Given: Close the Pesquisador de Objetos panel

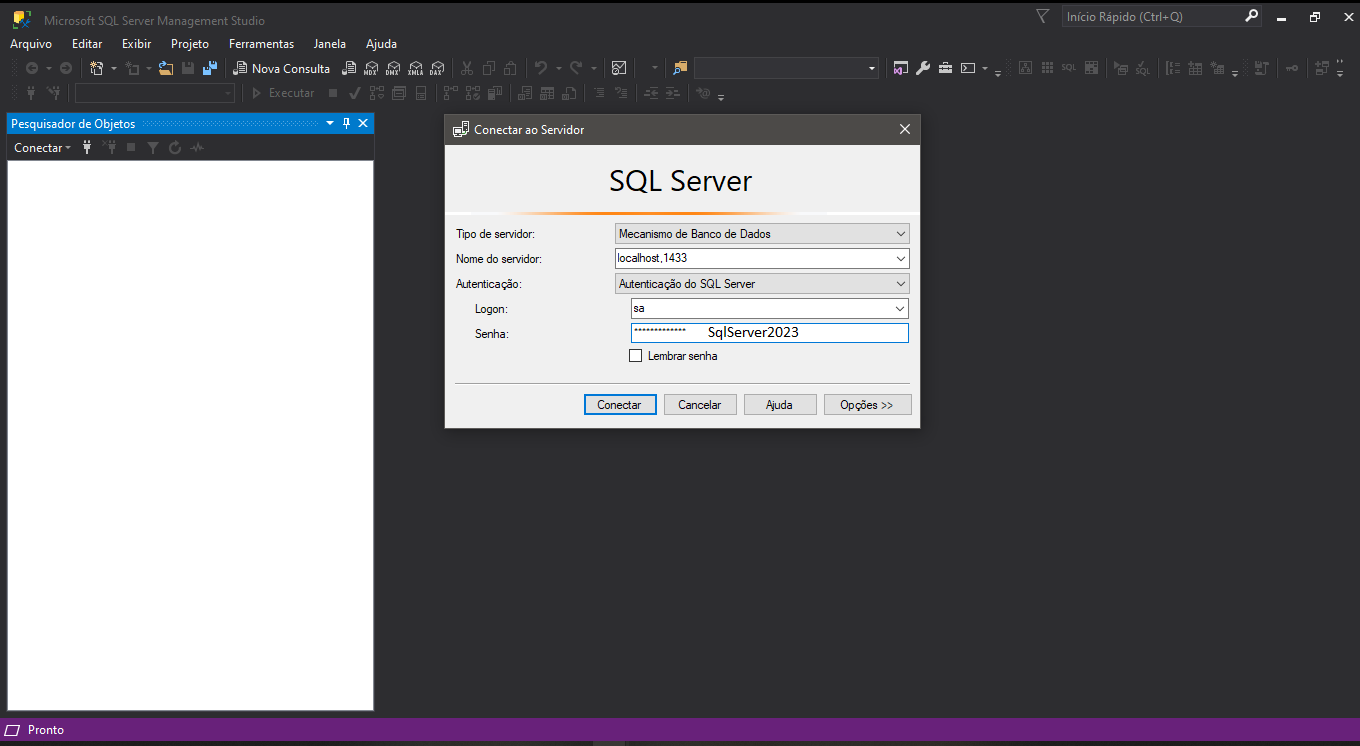Looking at the screenshot, I should coord(363,124).
